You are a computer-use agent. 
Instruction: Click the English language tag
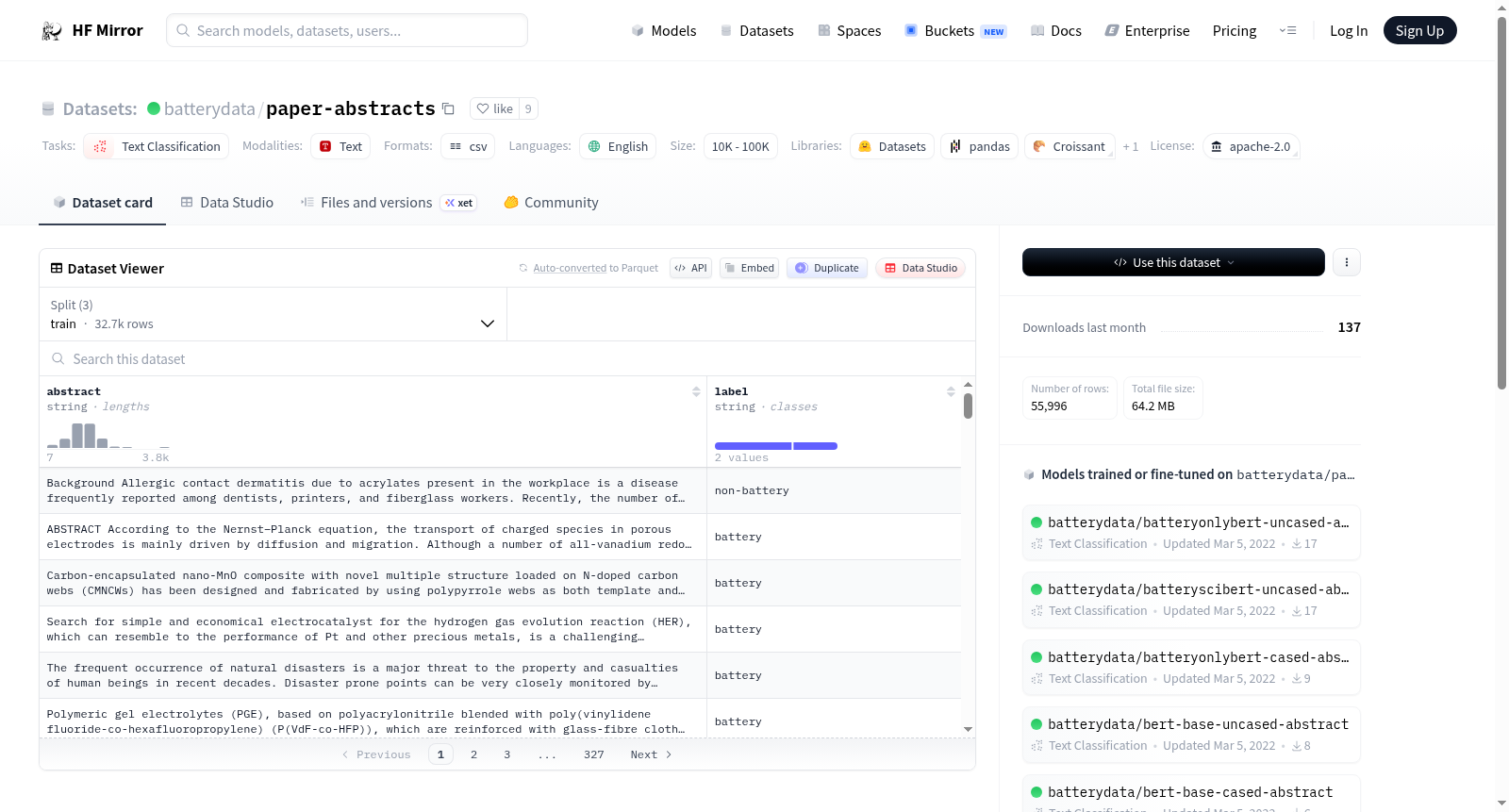(619, 146)
